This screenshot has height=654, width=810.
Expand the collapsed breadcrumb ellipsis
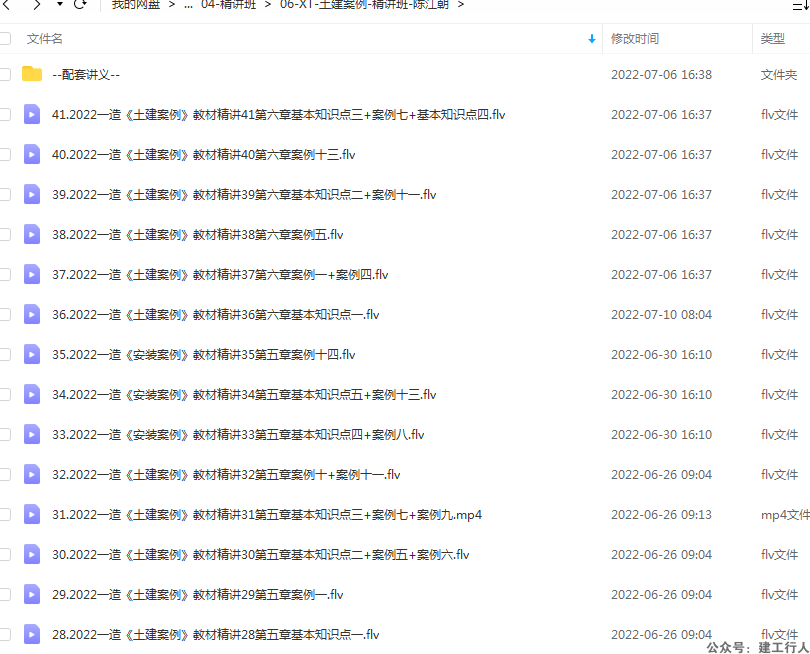189,5
